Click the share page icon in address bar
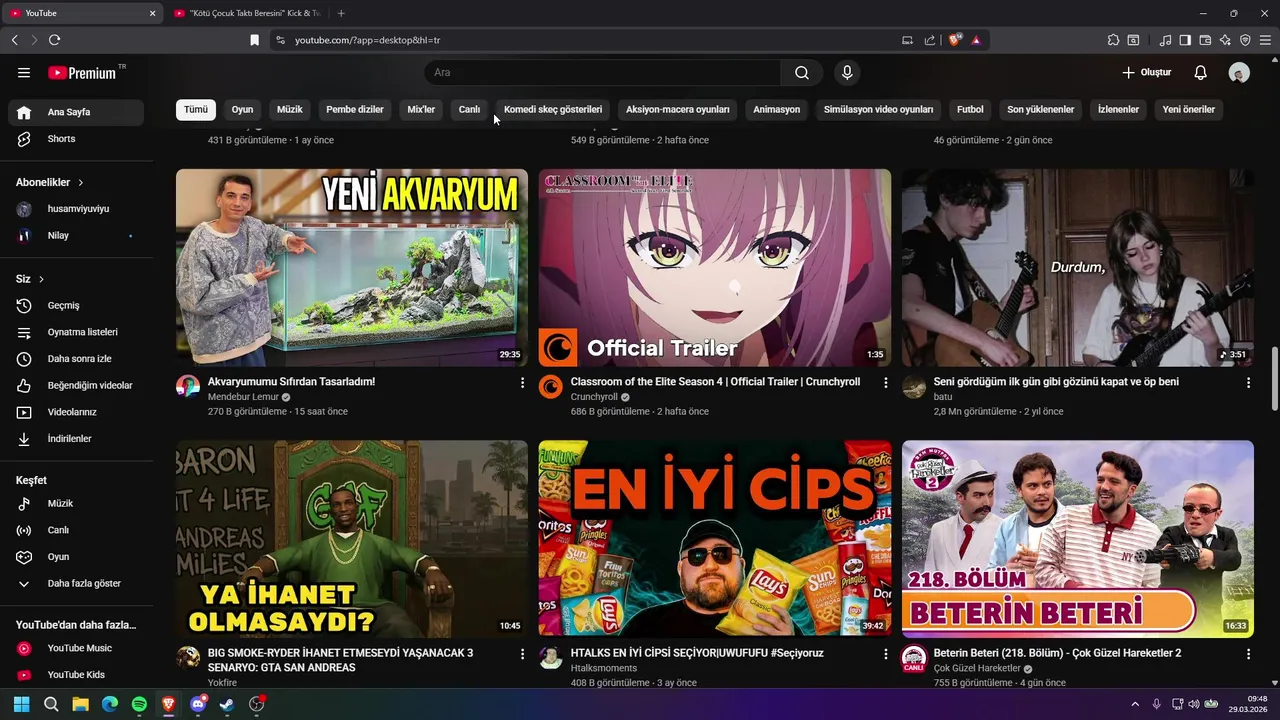The image size is (1280, 720). [930, 40]
